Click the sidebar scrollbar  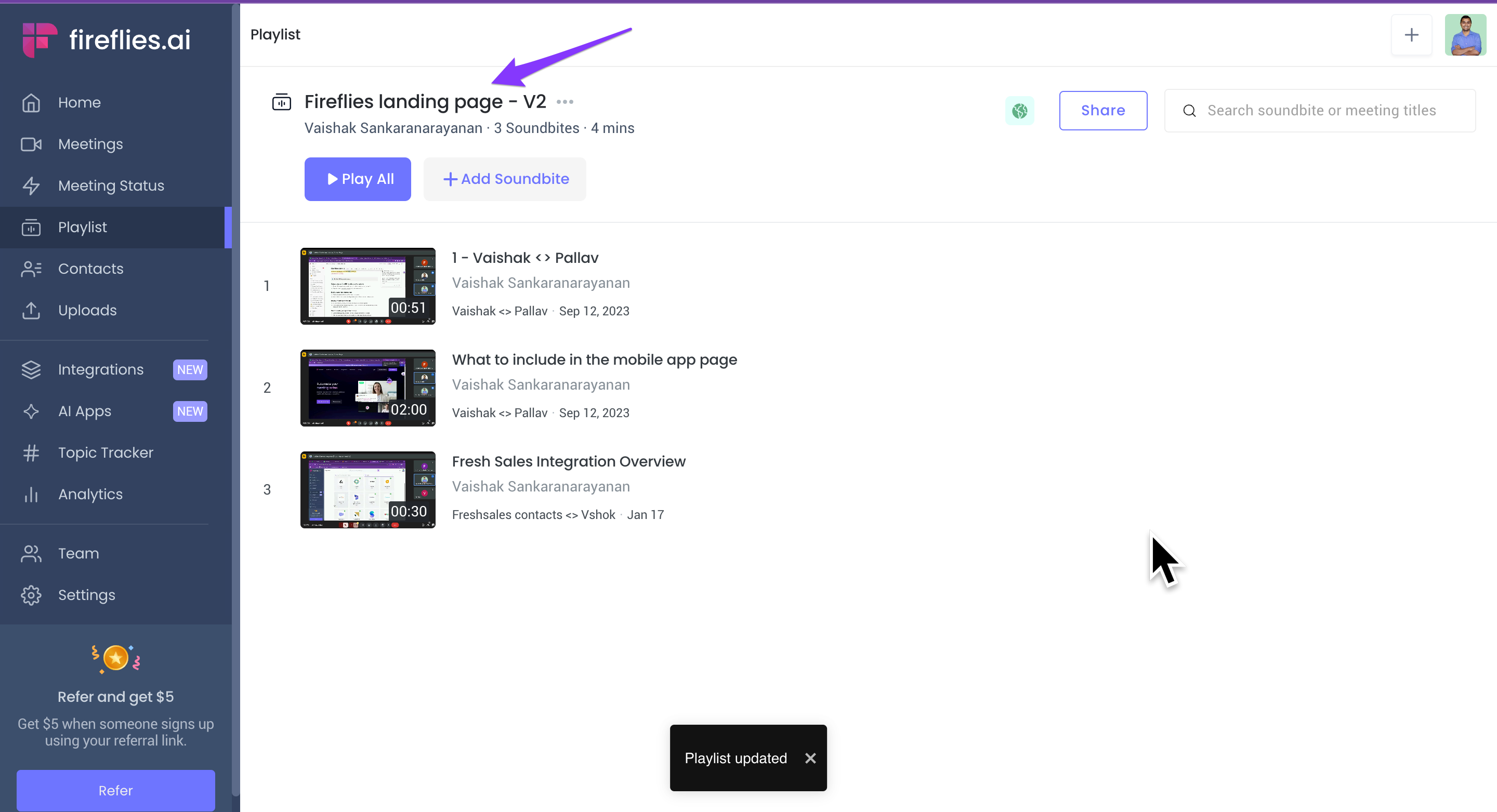[x=235, y=400]
